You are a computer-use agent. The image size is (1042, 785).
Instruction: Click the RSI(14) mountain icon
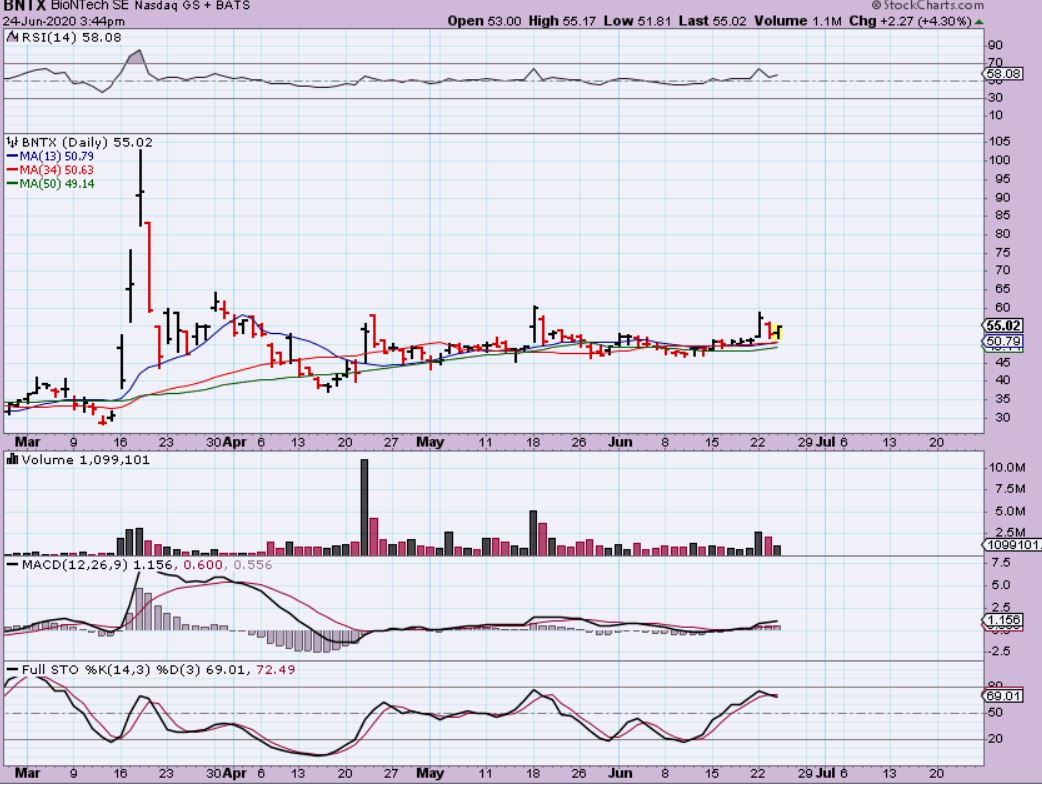coord(11,37)
